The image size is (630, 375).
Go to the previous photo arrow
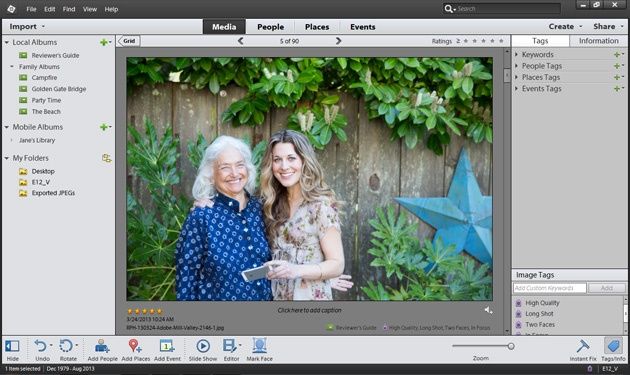click(240, 41)
